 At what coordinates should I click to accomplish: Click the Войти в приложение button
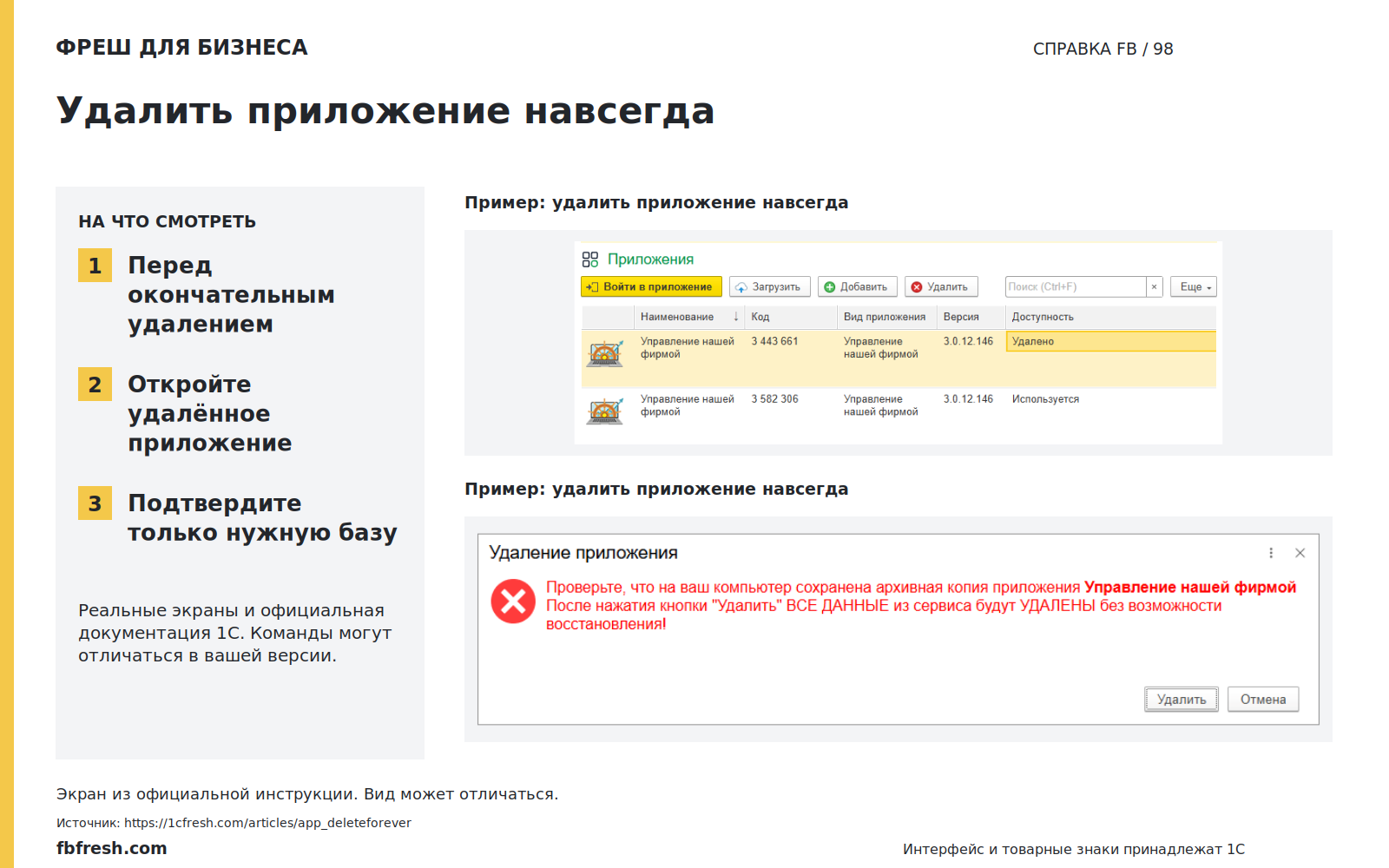[651, 286]
